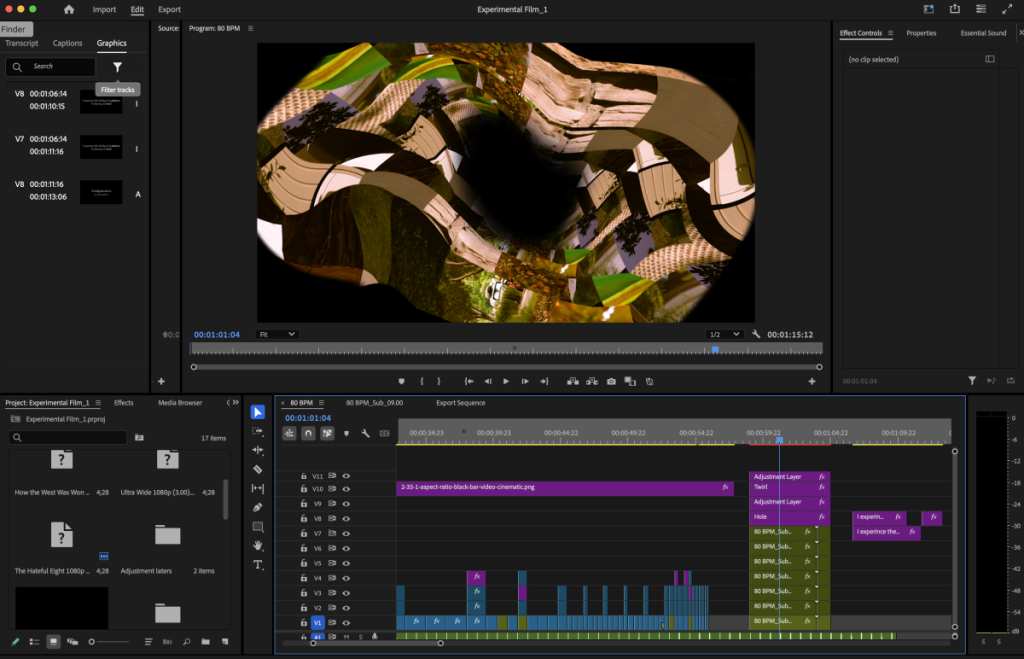Select the Hand tool
The image size is (1024, 659).
pyautogui.click(x=258, y=545)
